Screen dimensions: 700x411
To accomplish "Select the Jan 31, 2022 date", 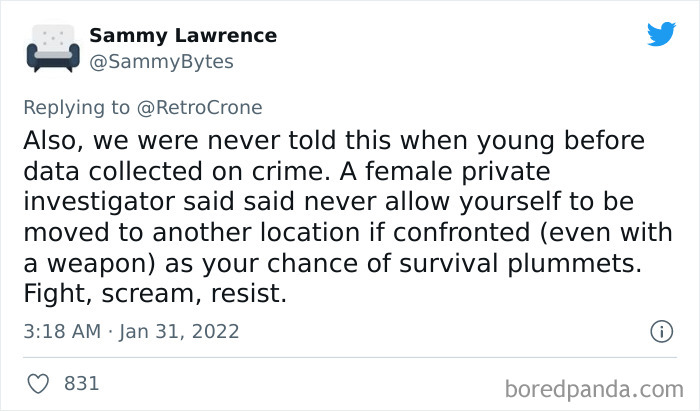I will pos(182,331).
